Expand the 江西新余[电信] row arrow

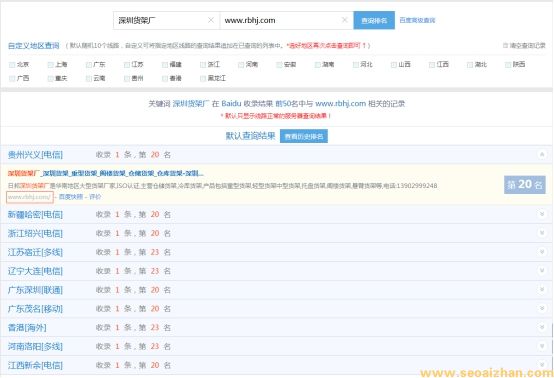coord(542,365)
